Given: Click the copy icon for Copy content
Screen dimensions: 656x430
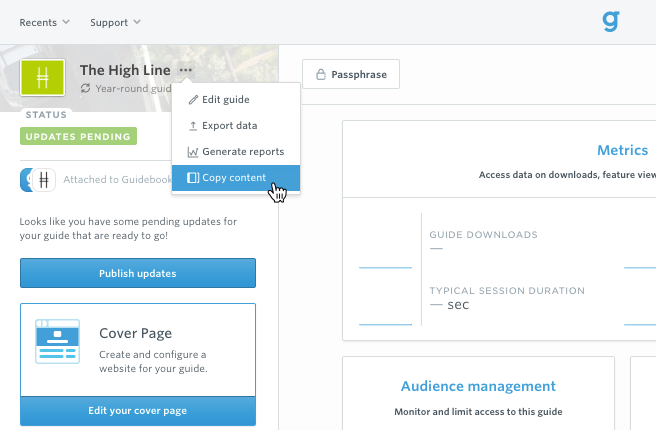Looking at the screenshot, I should [x=193, y=178].
